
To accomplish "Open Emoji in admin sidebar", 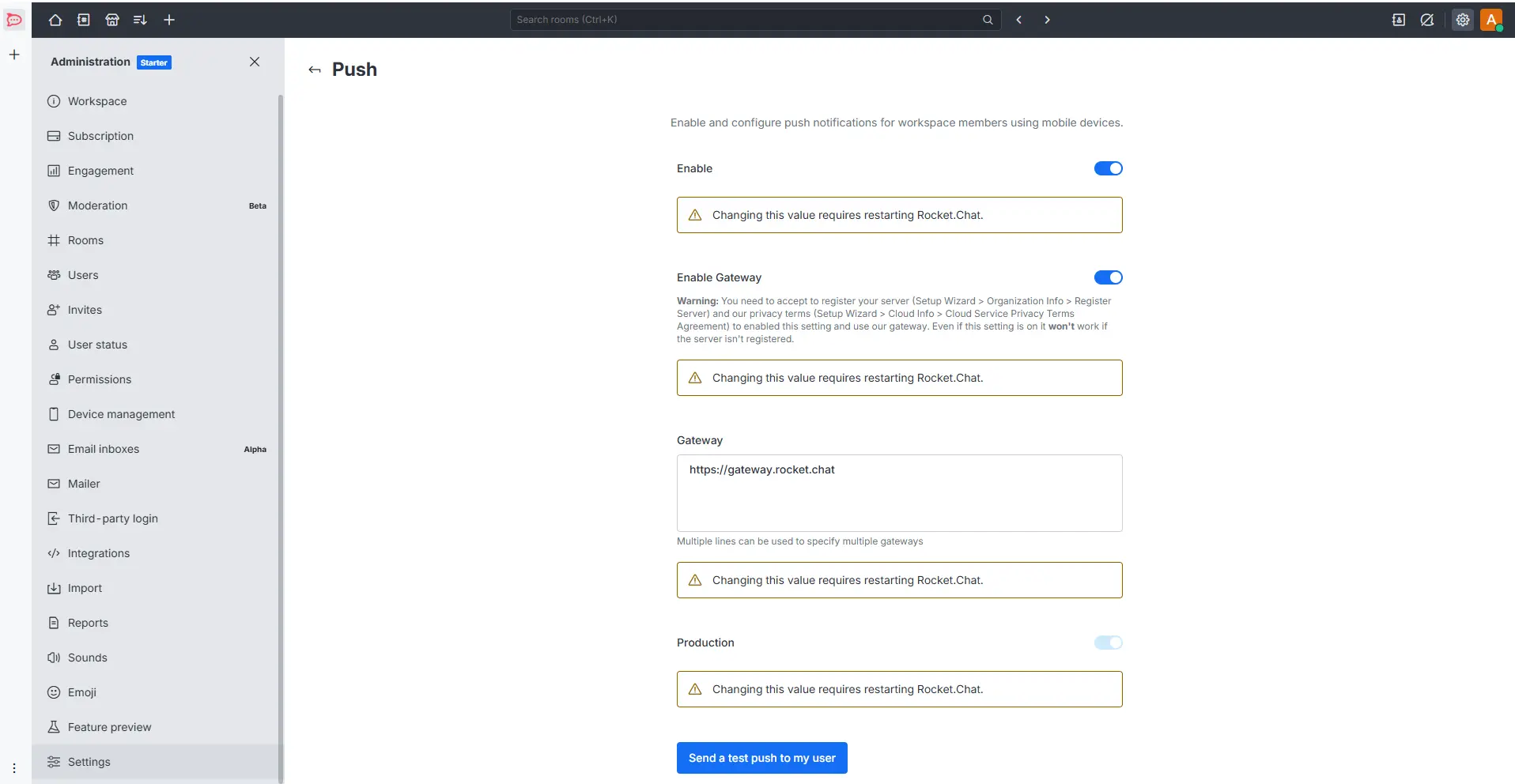I will (x=157, y=692).
